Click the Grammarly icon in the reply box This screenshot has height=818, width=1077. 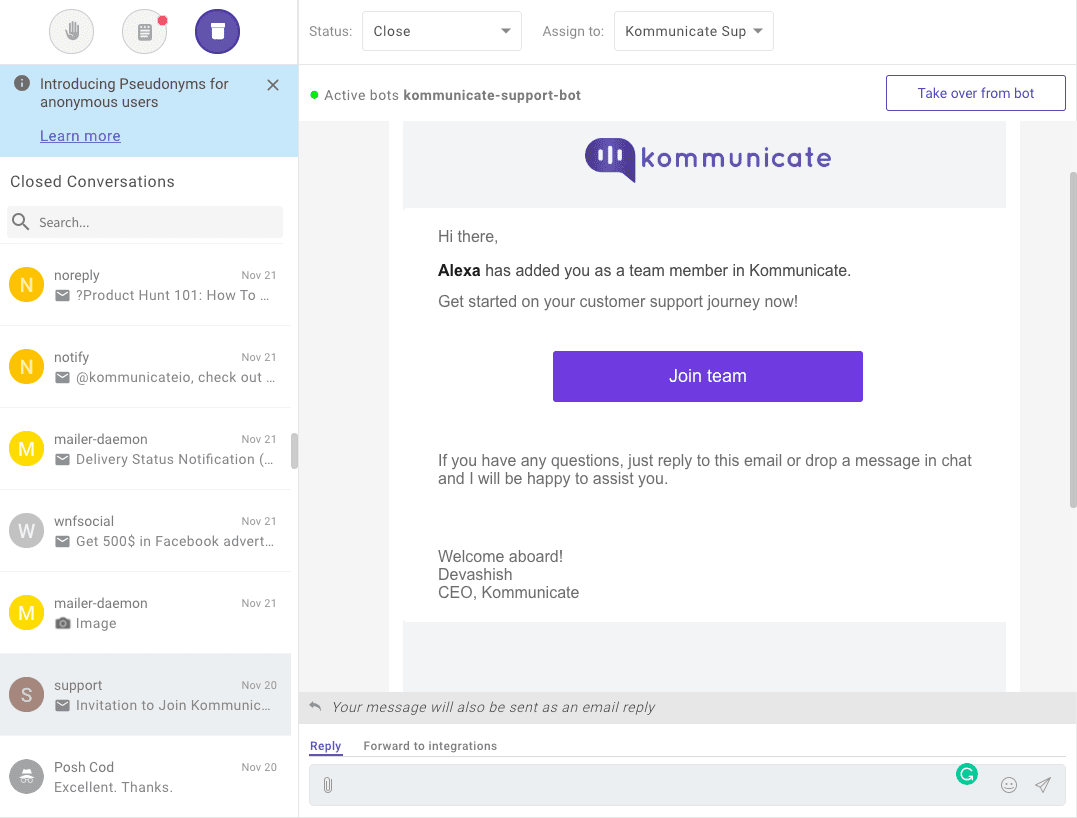point(966,775)
